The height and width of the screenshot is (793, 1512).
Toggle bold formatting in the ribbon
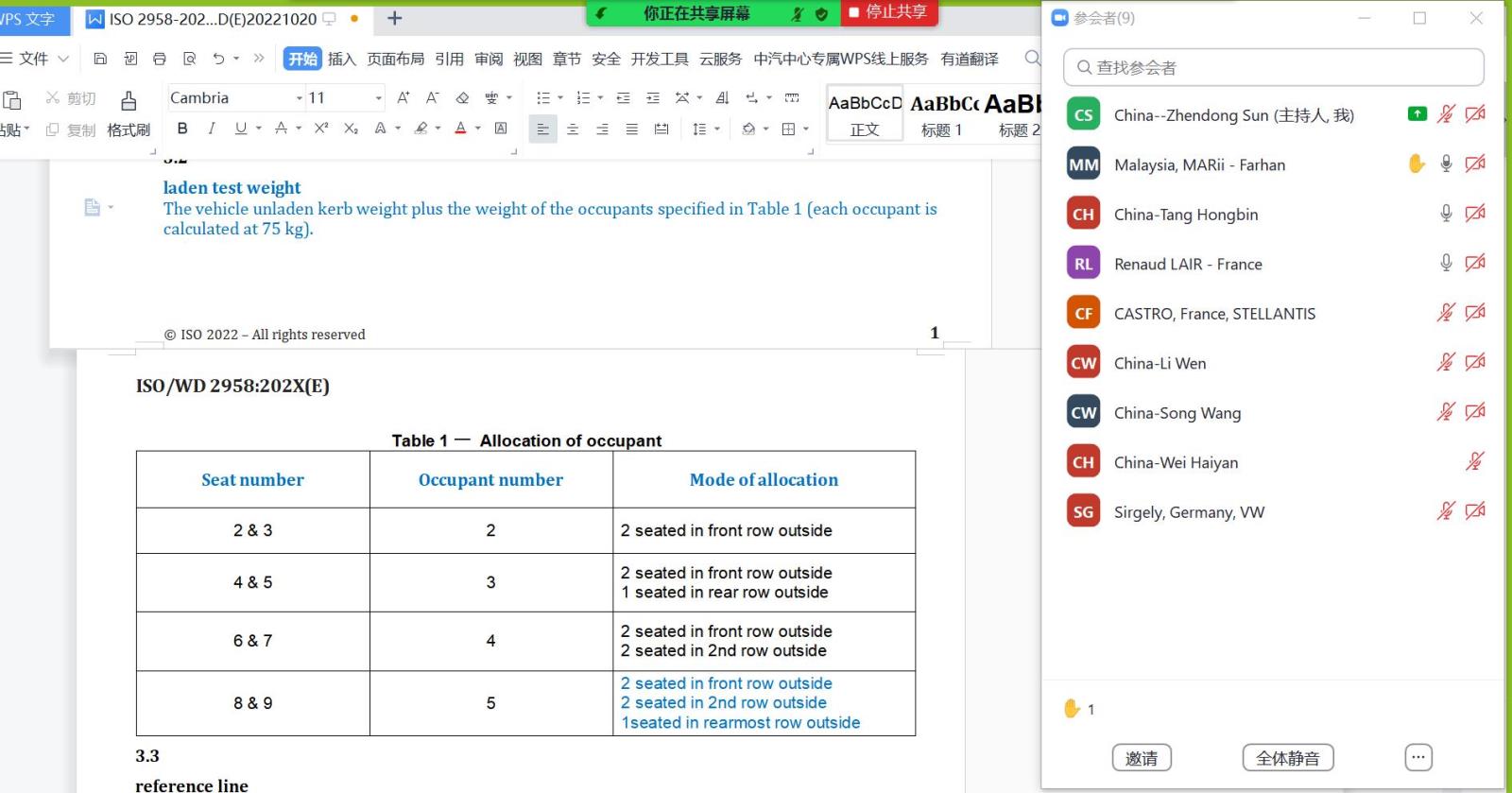click(182, 129)
